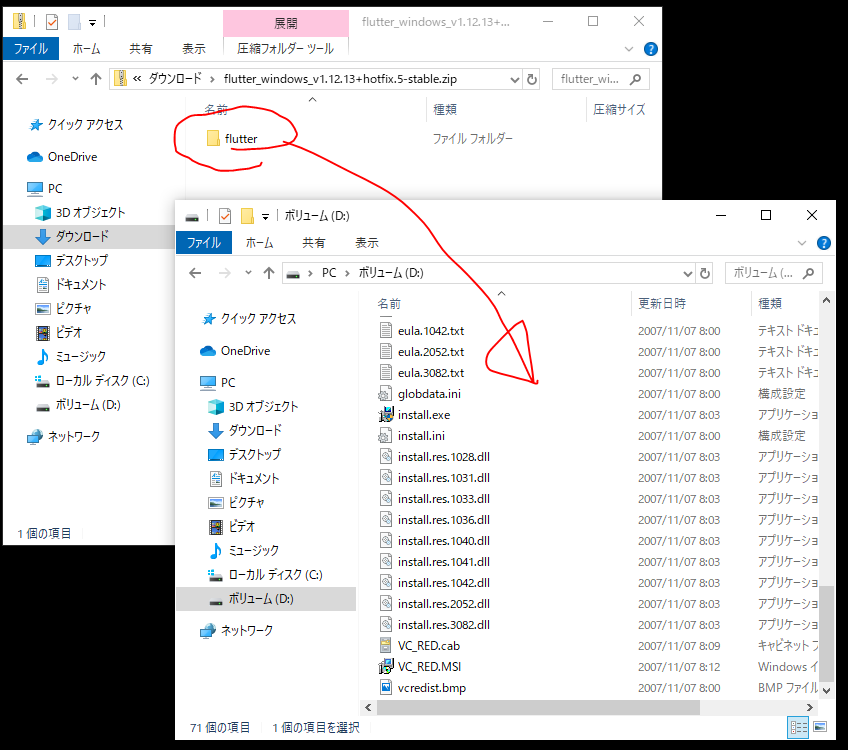This screenshot has width=848, height=750.
Task: Switch to details view in Volume (D:) window
Action: point(798,727)
